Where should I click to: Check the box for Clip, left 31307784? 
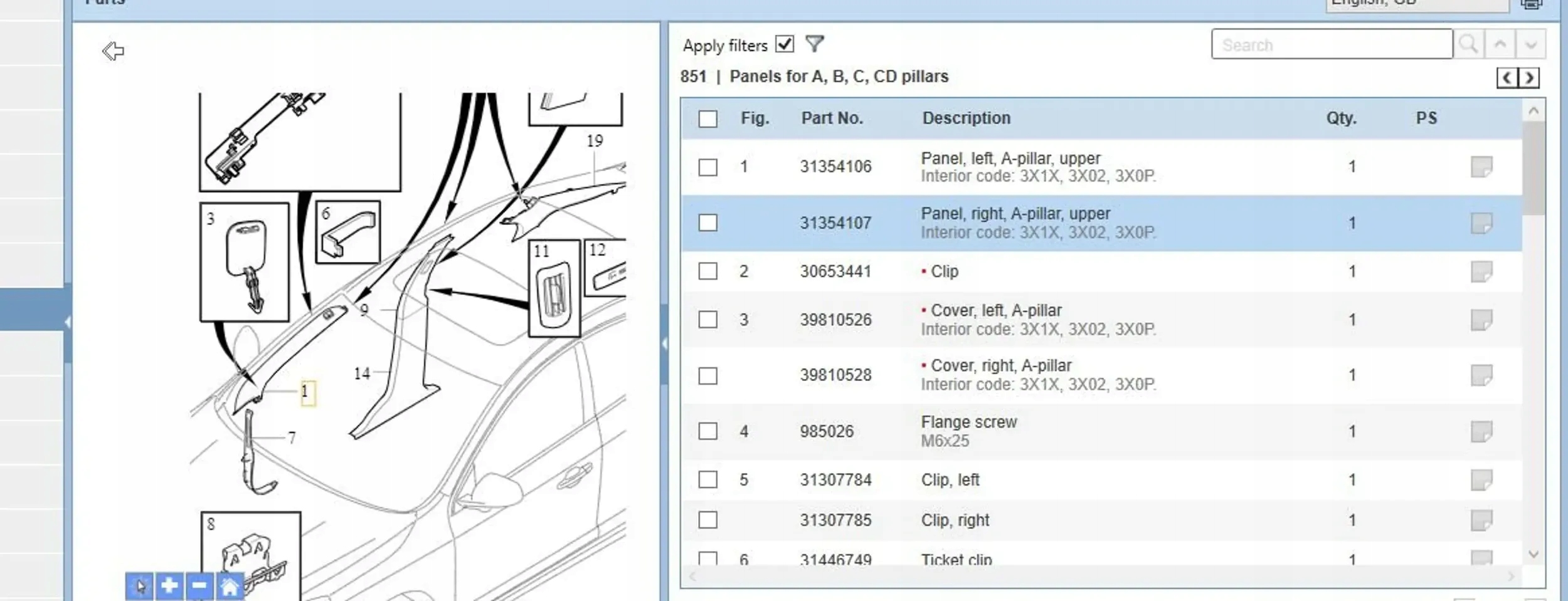708,480
